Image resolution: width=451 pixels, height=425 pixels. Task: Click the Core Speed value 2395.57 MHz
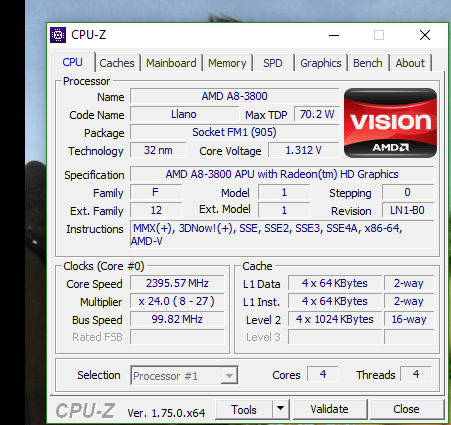click(x=177, y=283)
